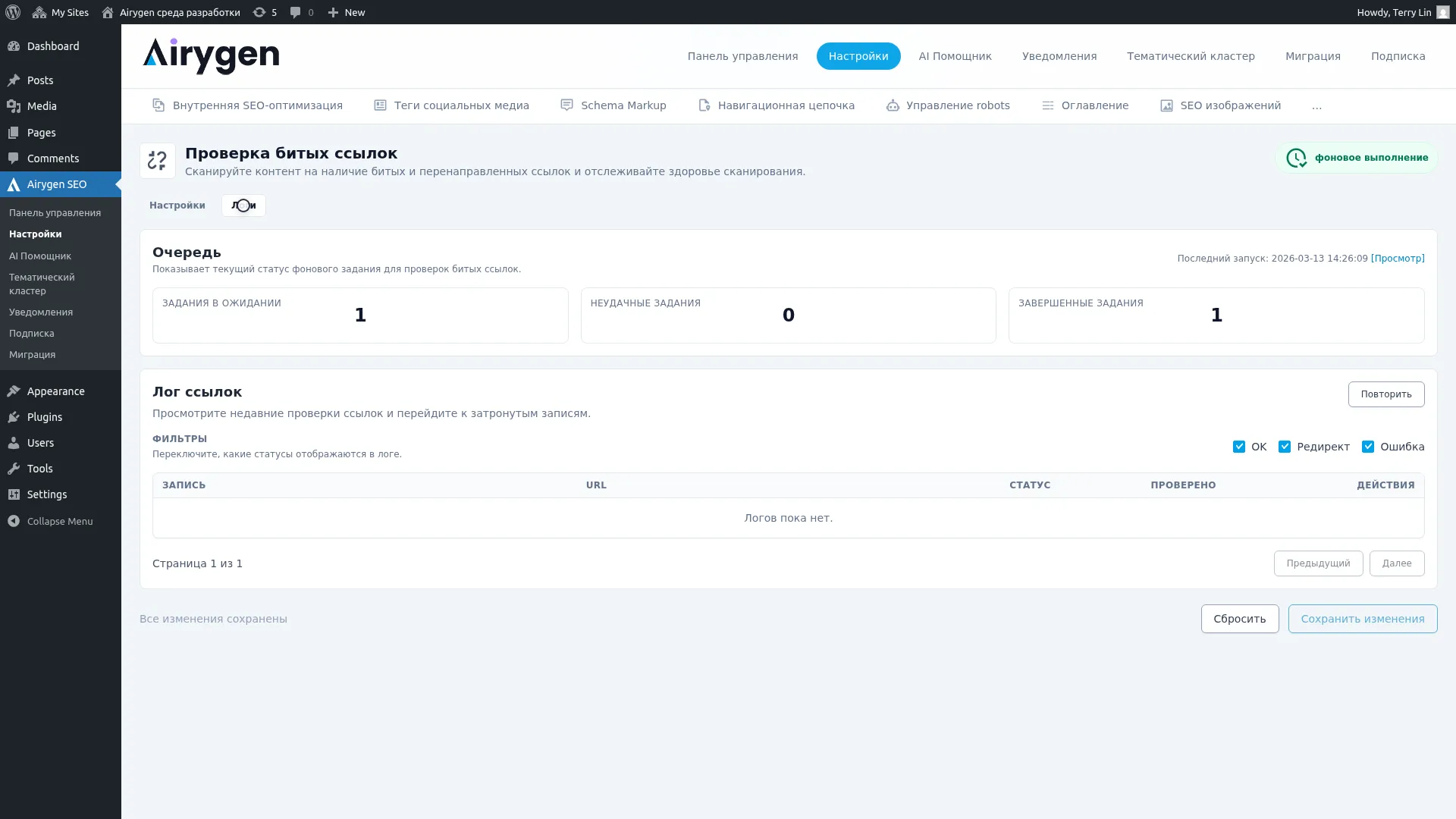The width and height of the screenshot is (1456, 819).
Task: Click the Settings sliders icon in sidebar
Action: click(x=14, y=494)
